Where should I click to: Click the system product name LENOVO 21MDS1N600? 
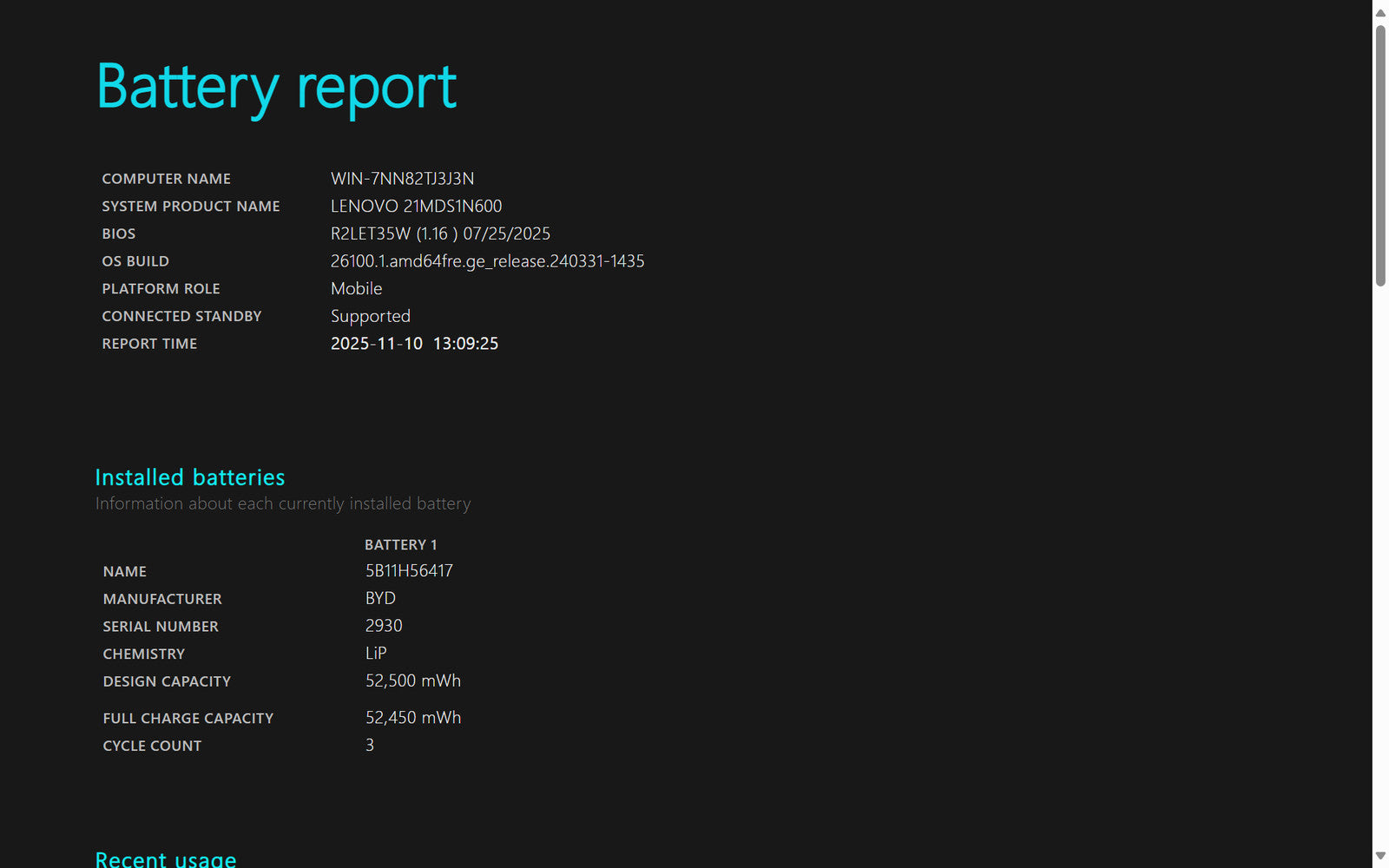[416, 207]
